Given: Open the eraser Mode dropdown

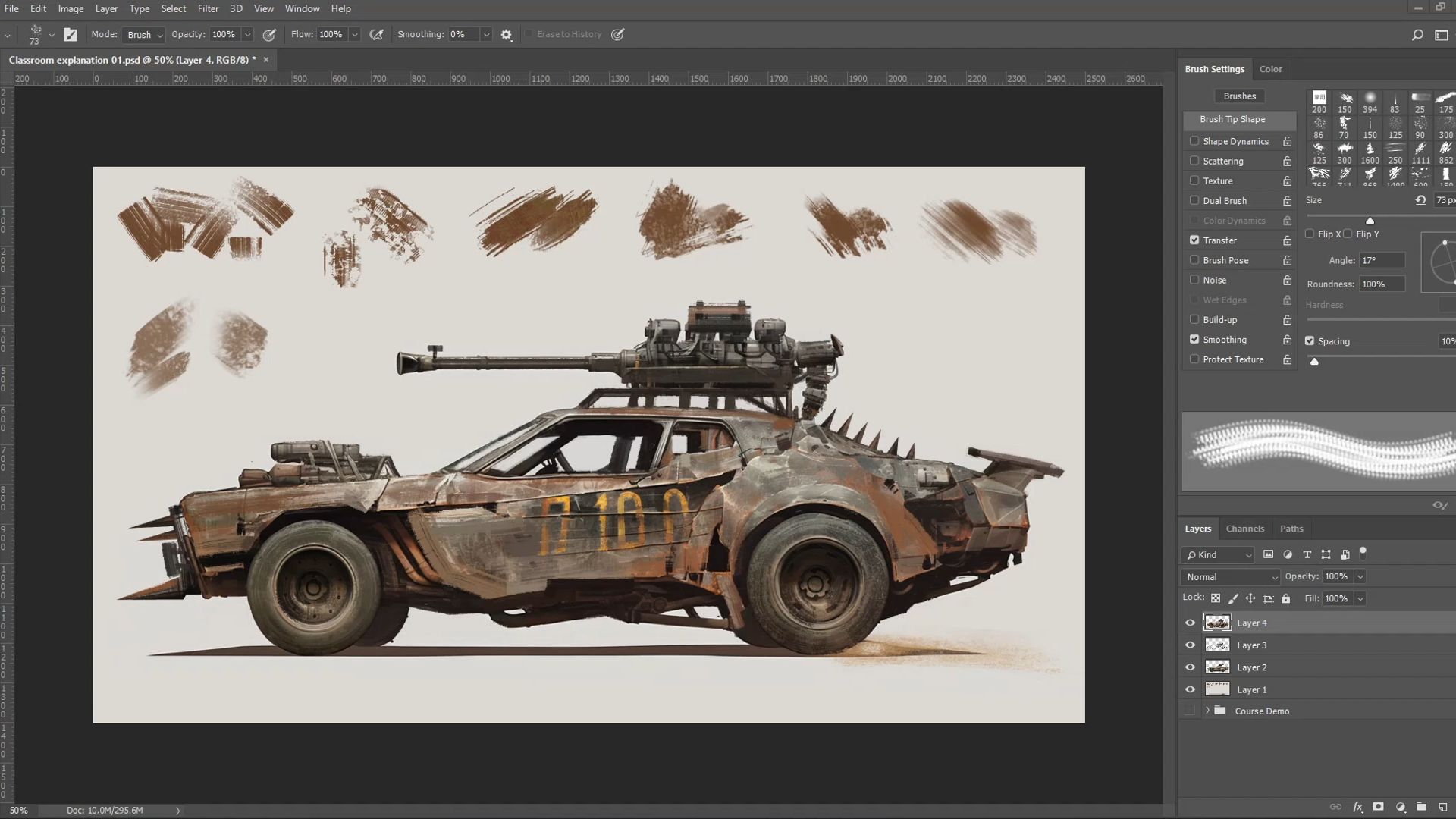Looking at the screenshot, I should [144, 35].
